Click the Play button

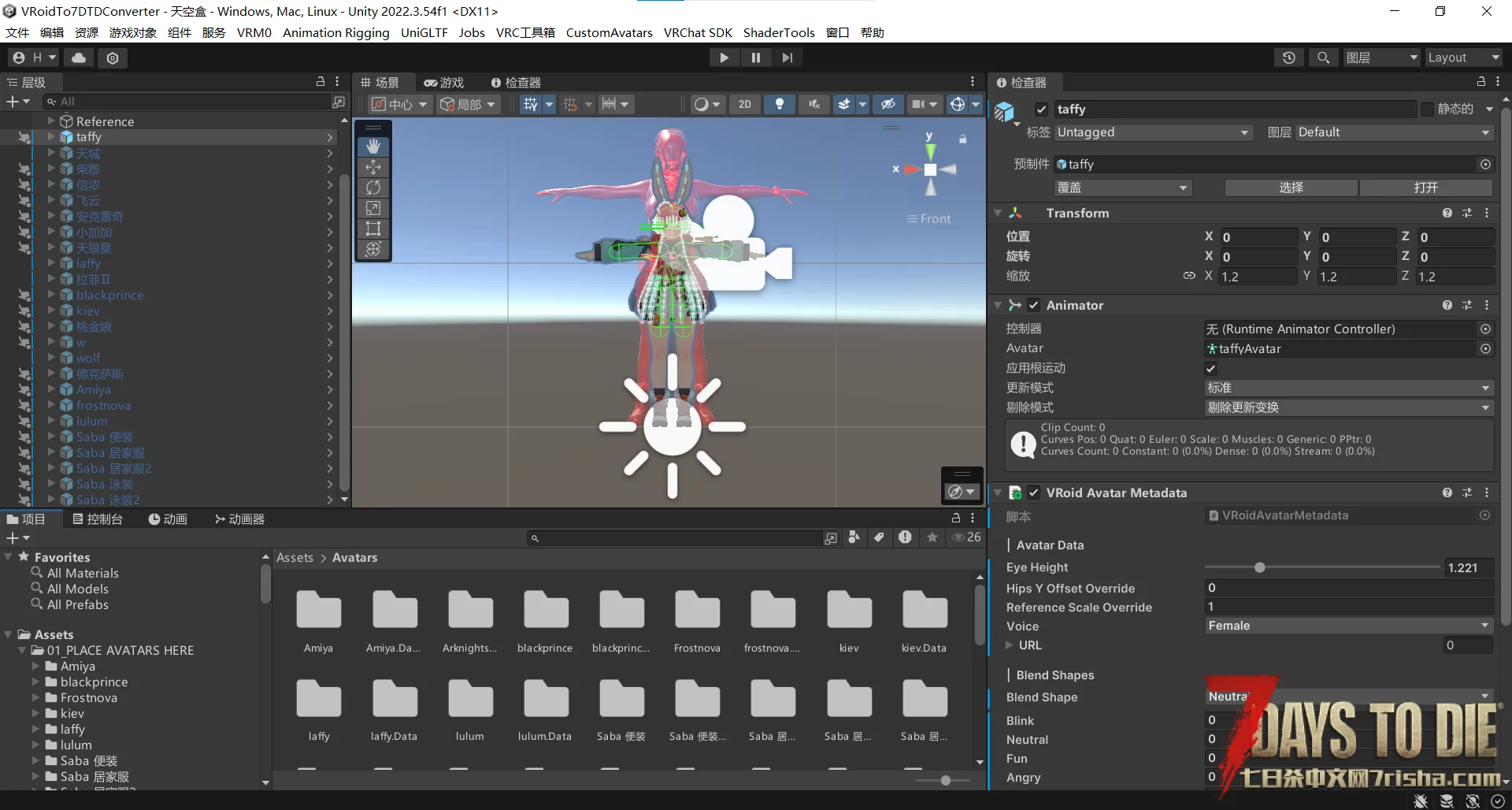[x=724, y=58]
